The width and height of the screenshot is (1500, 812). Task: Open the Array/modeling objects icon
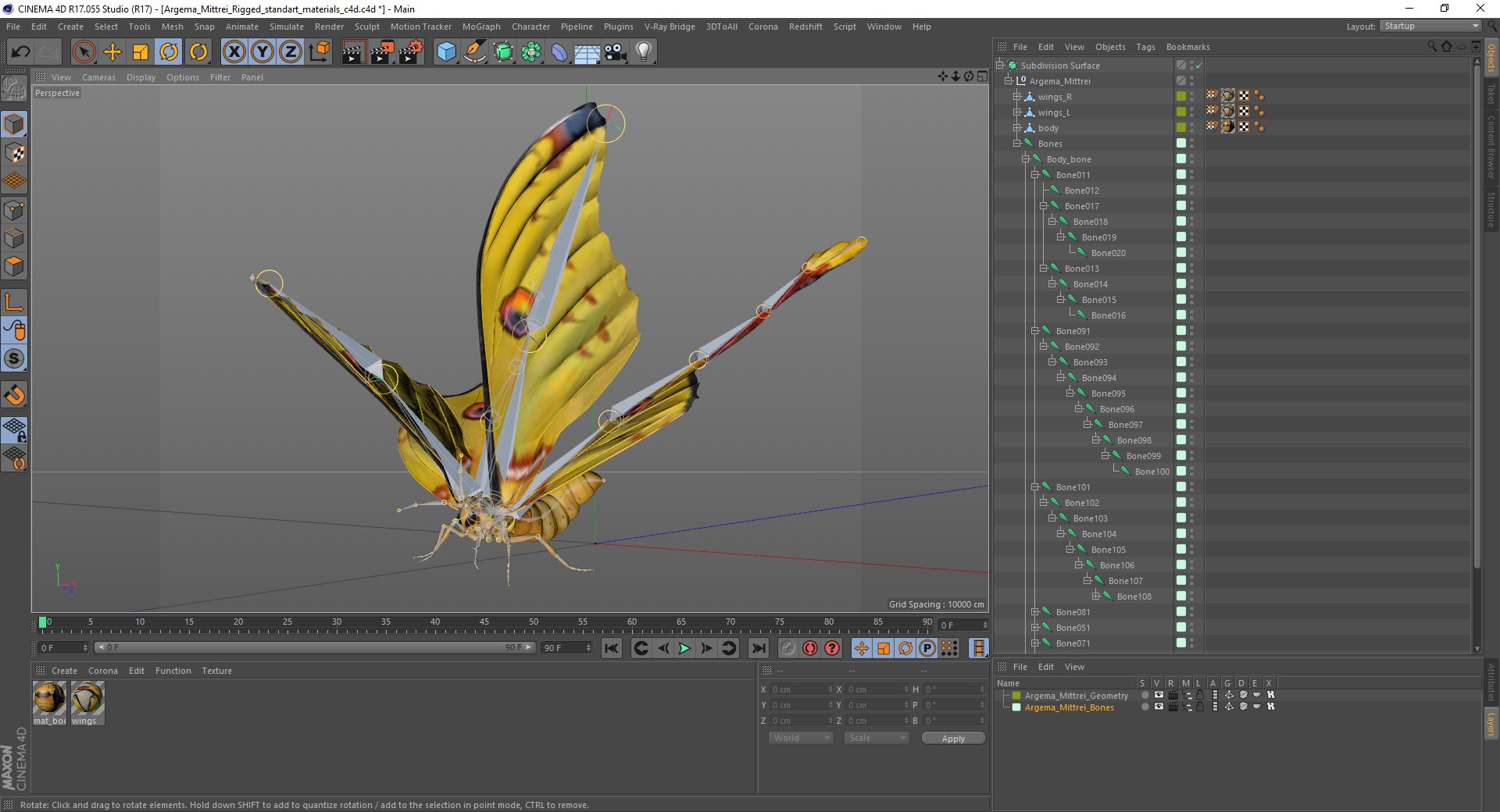pos(531,52)
